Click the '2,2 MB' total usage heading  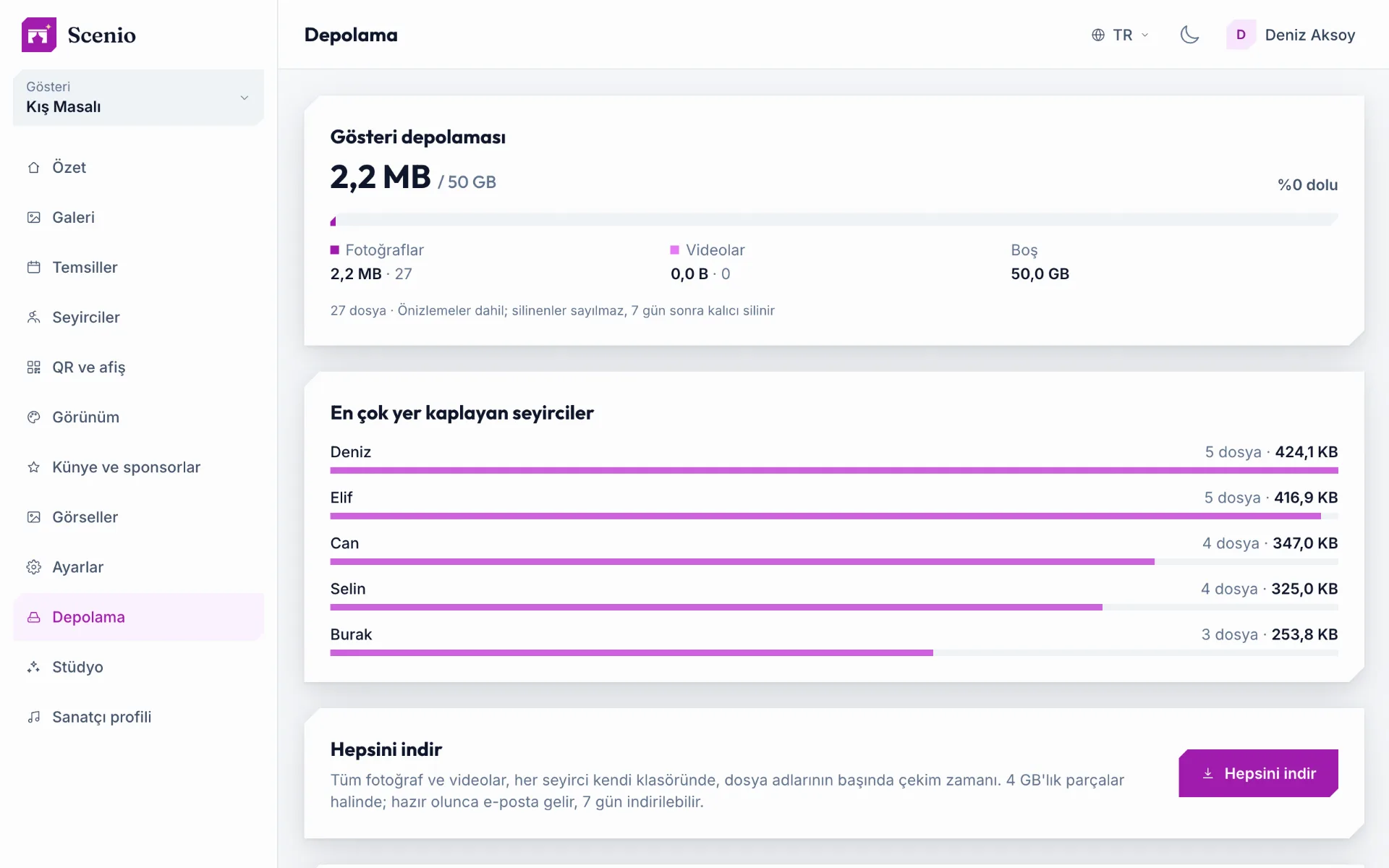381,177
